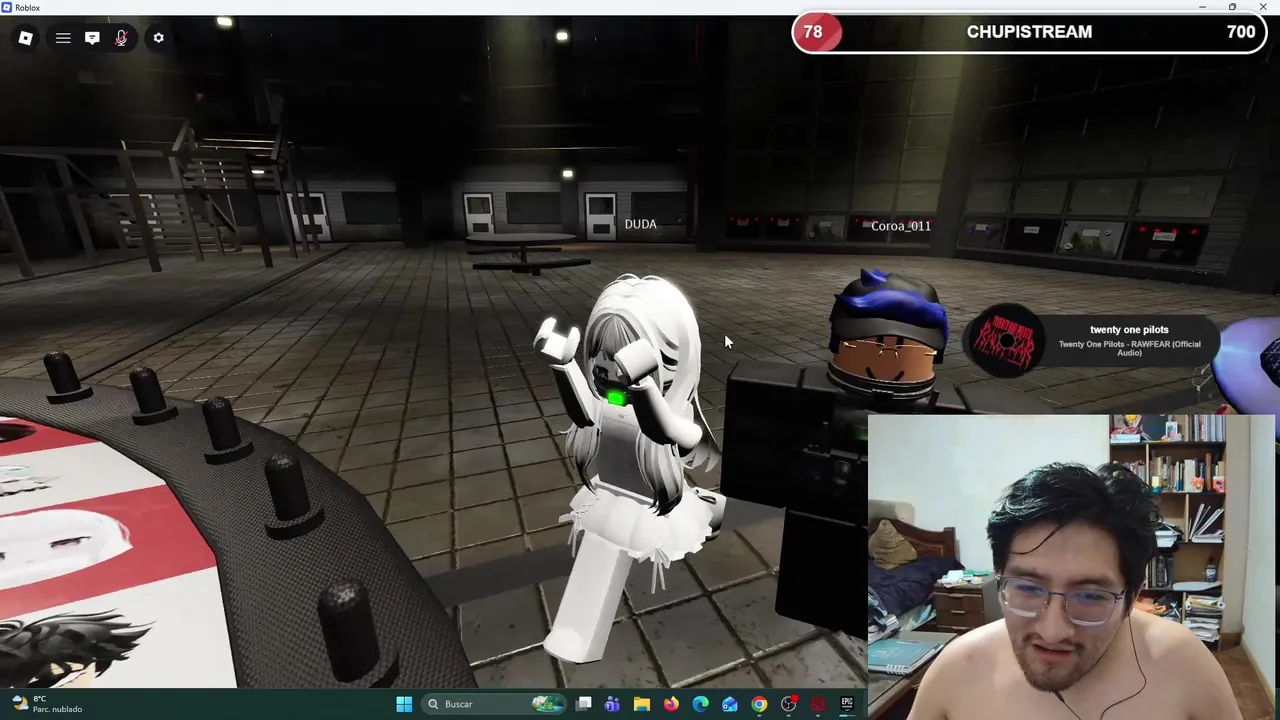This screenshot has width=1280, height=720.
Task: Open the red app icon beside OBS
Action: coord(818,704)
